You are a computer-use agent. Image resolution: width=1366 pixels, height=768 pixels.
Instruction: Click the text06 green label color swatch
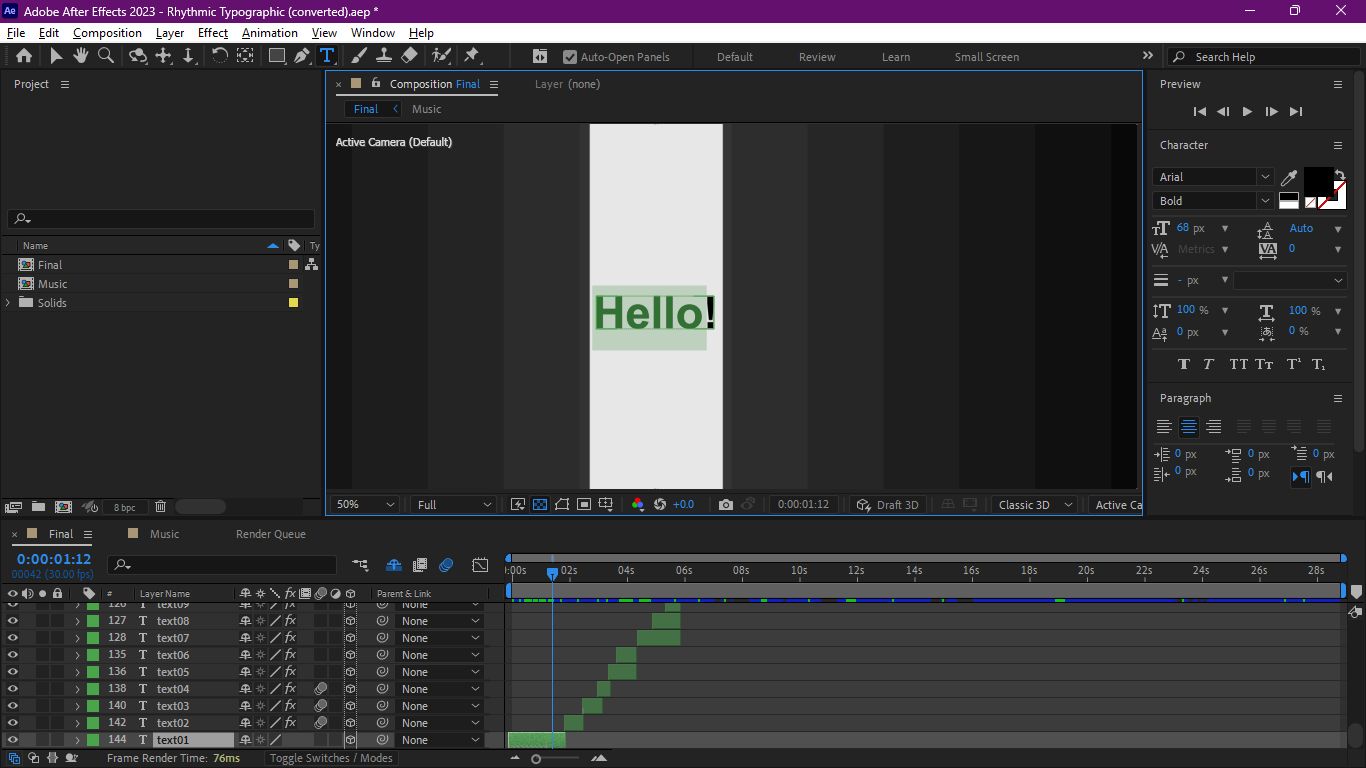(x=93, y=655)
